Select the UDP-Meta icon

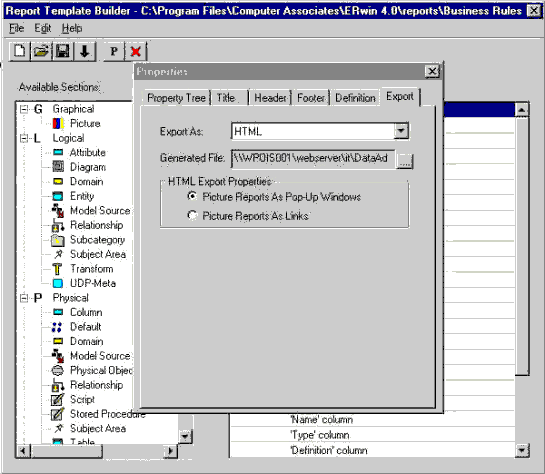click(58, 284)
